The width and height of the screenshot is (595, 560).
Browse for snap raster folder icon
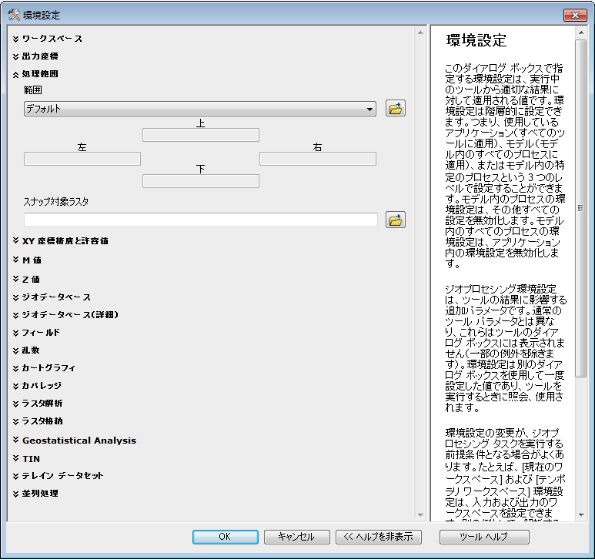[395, 220]
